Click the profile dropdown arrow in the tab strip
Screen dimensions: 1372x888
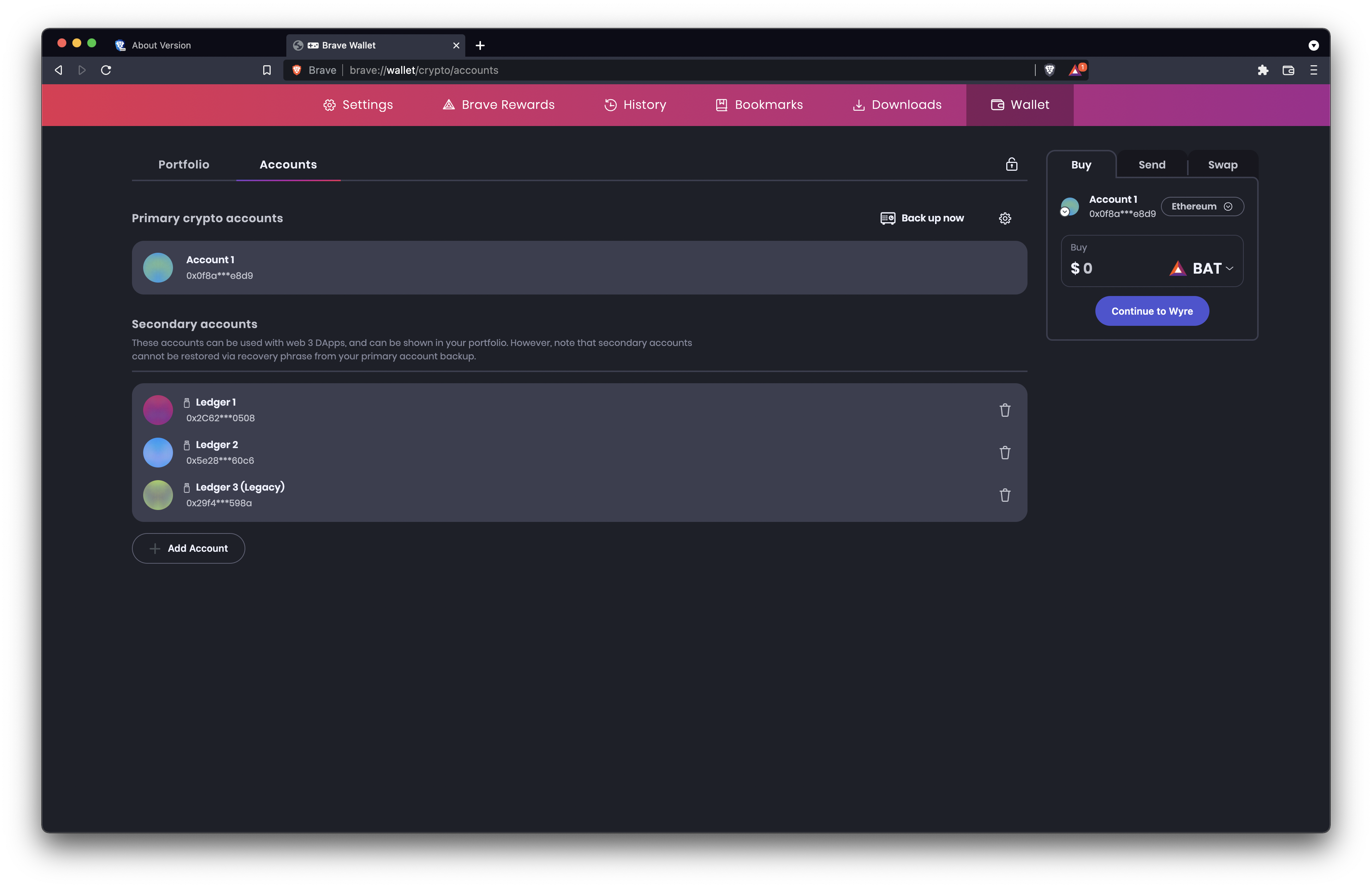tap(1314, 45)
